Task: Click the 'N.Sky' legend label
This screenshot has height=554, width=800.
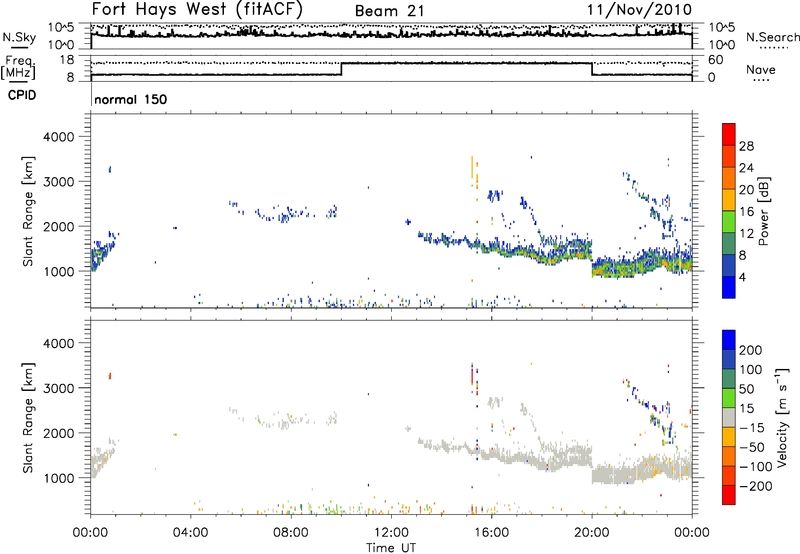Action: click(x=19, y=37)
